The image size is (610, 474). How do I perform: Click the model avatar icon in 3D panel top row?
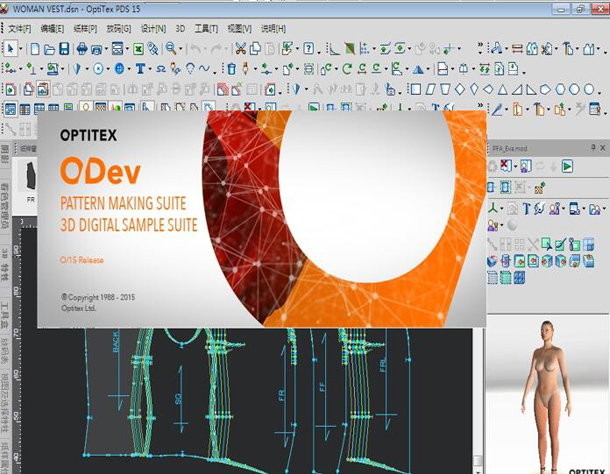coord(525,167)
